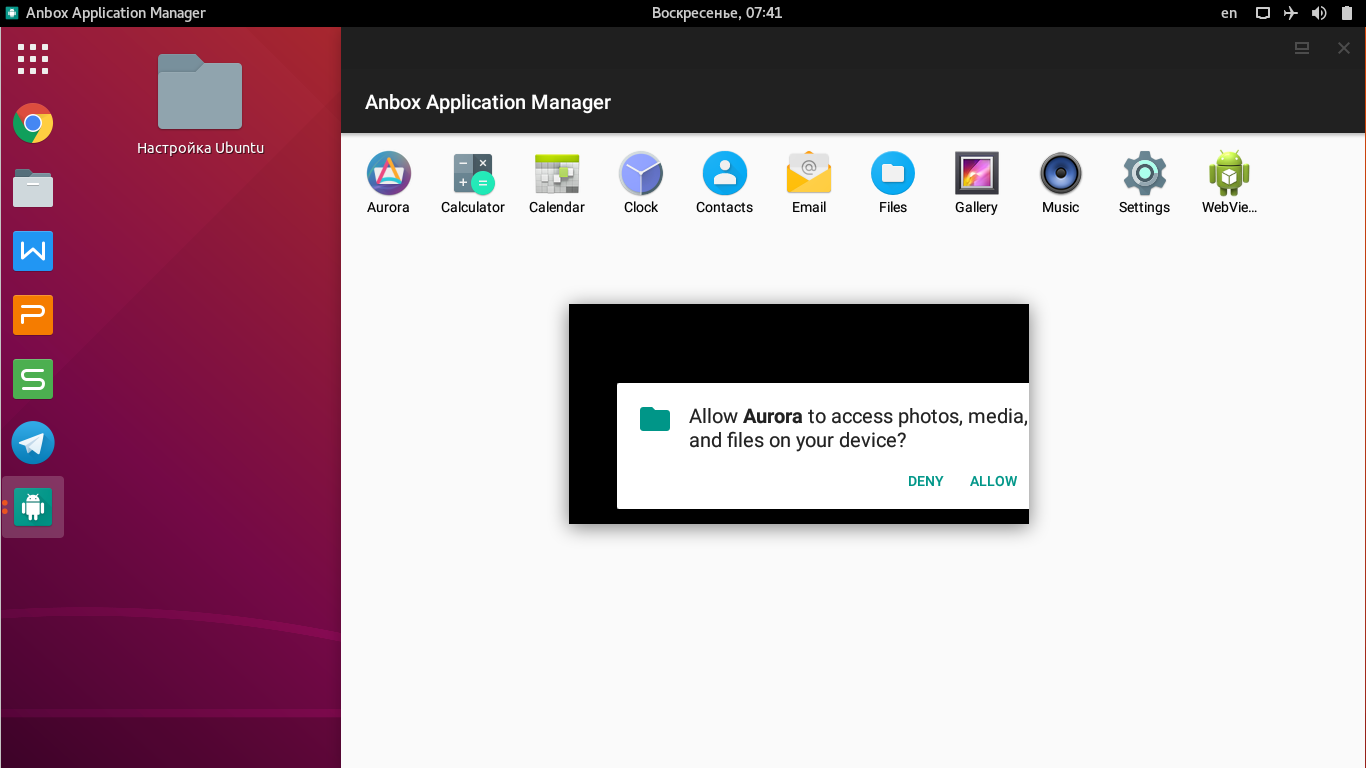
Task: Show the applications grid
Action: [33, 59]
